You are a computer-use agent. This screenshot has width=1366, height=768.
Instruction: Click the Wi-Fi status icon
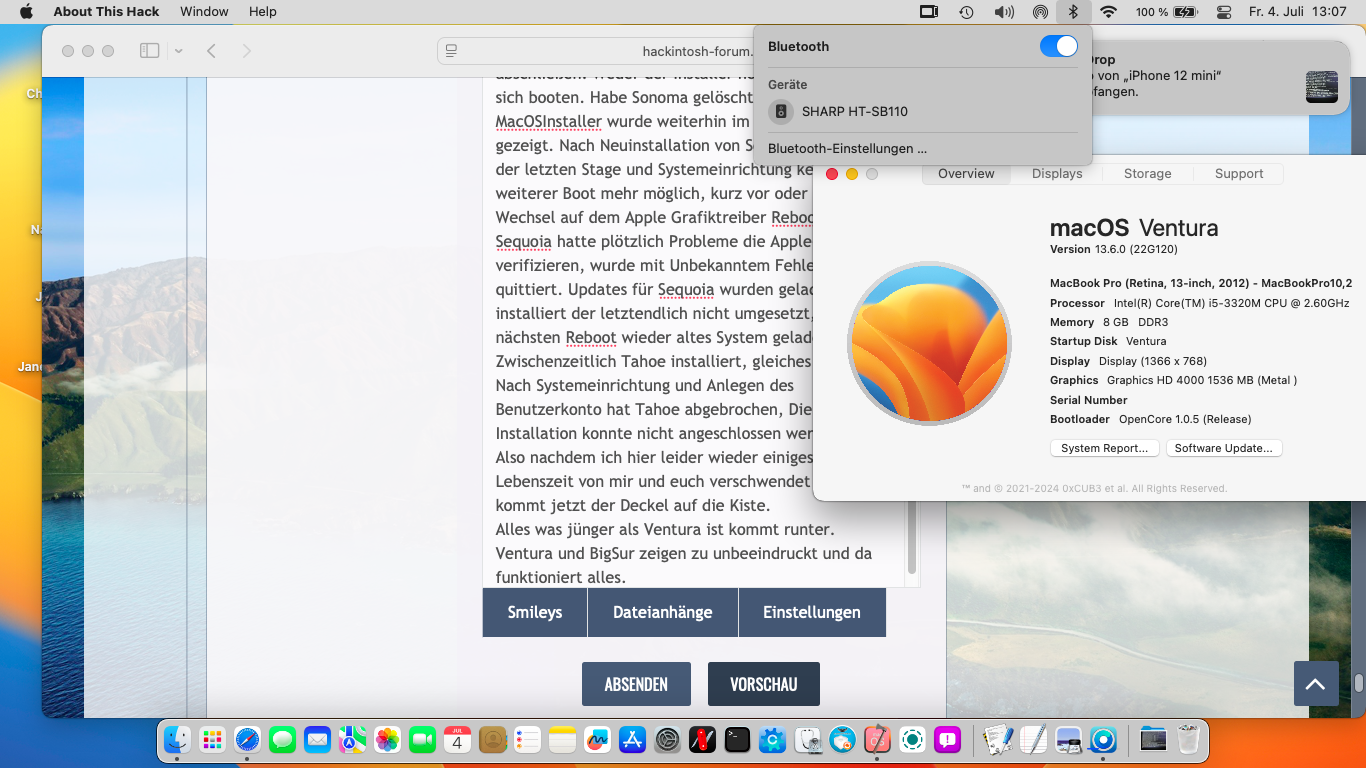(1107, 12)
